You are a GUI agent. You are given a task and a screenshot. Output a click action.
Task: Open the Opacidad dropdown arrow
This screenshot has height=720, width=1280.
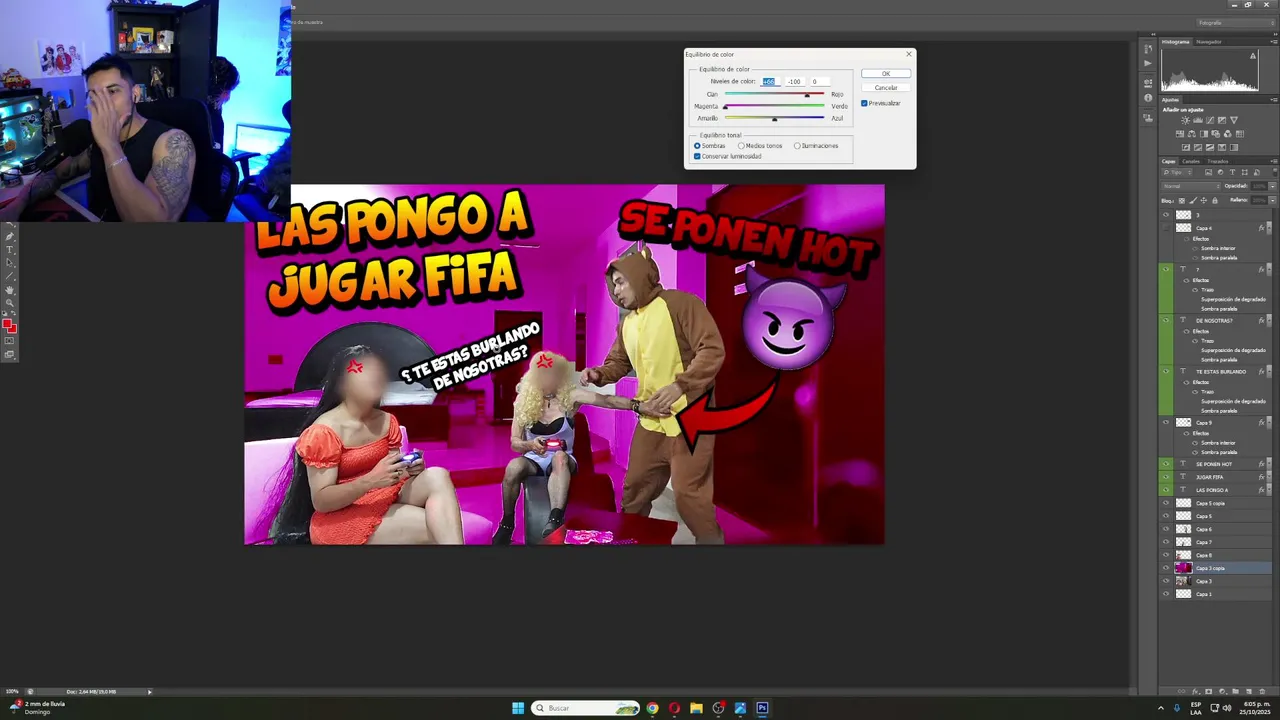(x=1273, y=186)
